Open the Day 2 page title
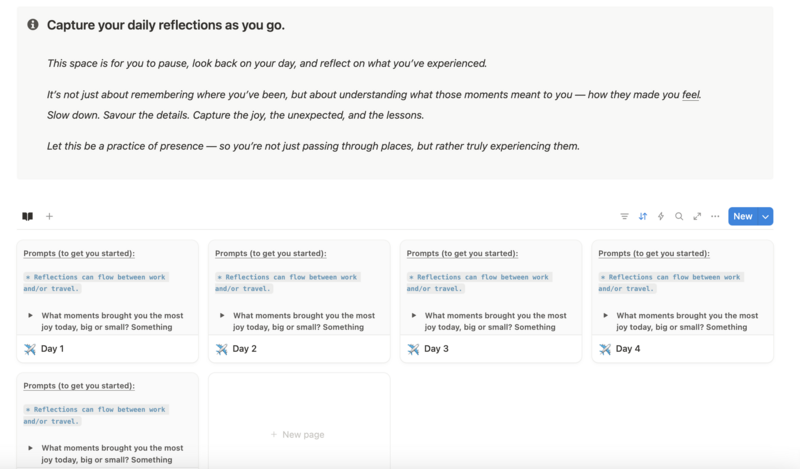This screenshot has height=469, width=800. click(x=244, y=349)
